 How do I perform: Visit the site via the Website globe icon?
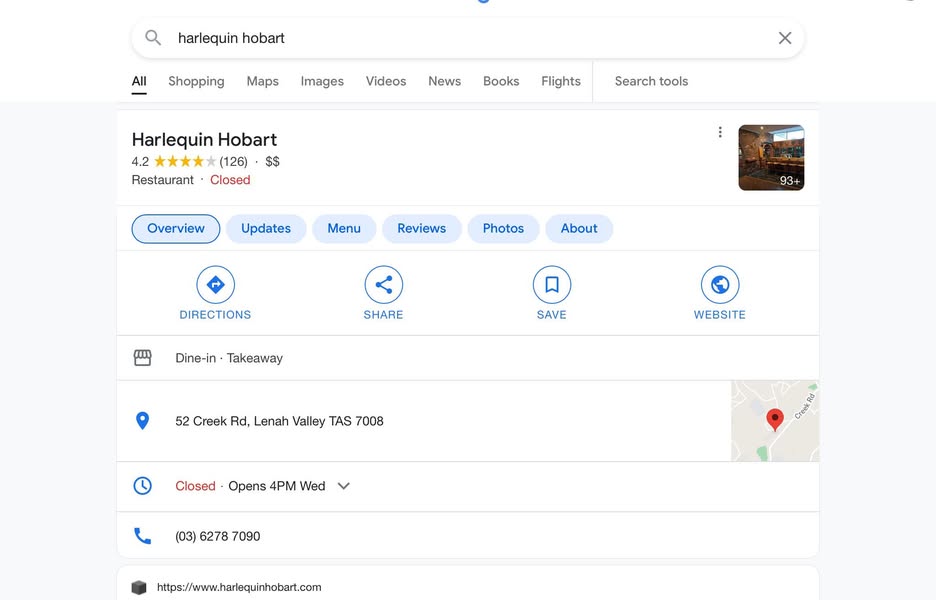tap(720, 285)
